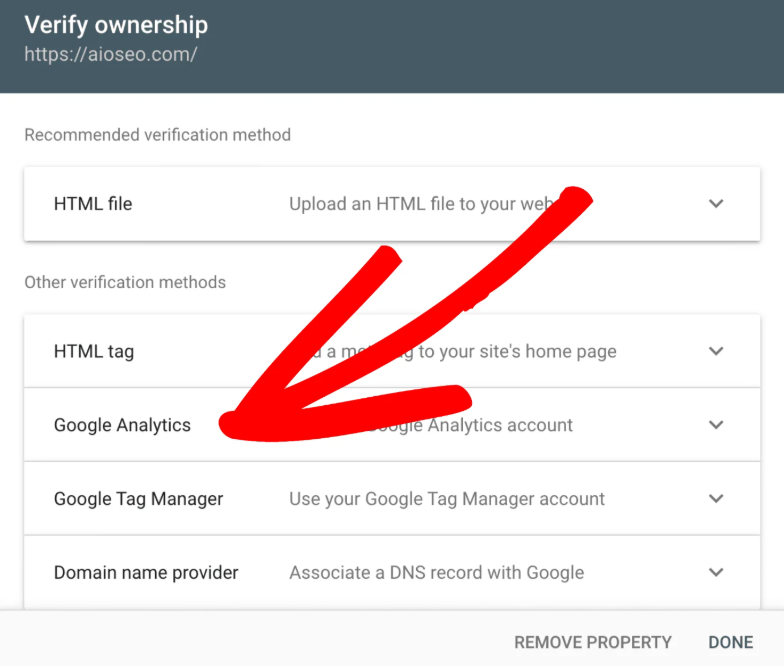Click 'Use your Google Tag Manager account' text
Image resolution: width=784 pixels, height=666 pixels.
click(x=447, y=499)
